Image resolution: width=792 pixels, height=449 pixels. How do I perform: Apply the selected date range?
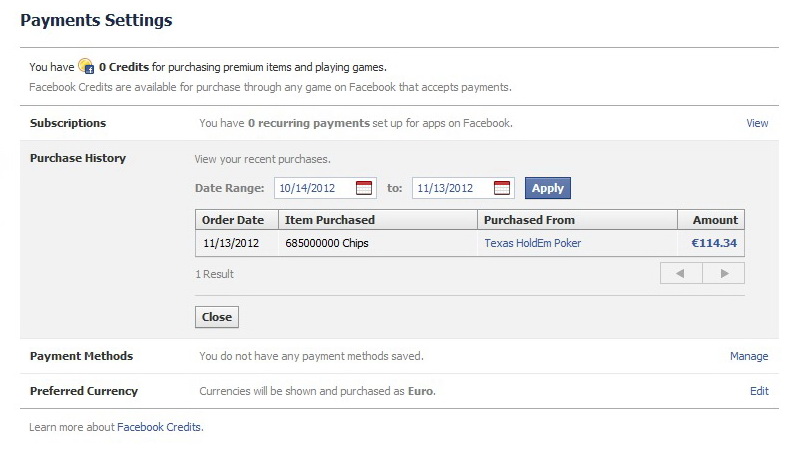548,188
